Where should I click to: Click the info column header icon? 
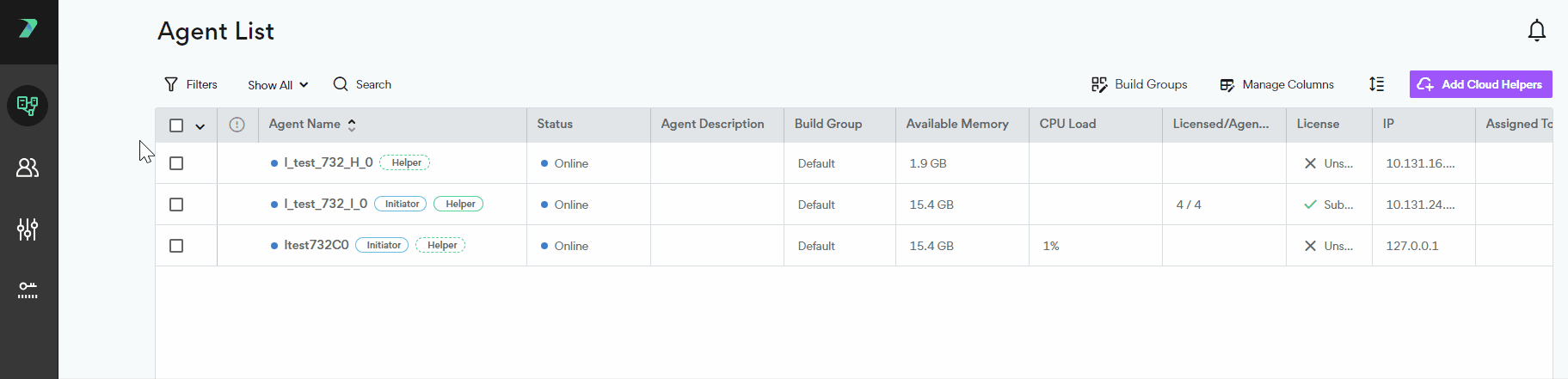(x=237, y=125)
